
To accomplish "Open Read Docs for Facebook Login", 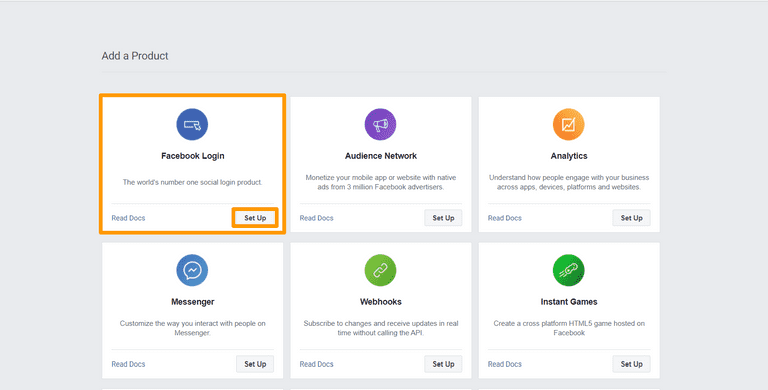I will tap(128, 218).
